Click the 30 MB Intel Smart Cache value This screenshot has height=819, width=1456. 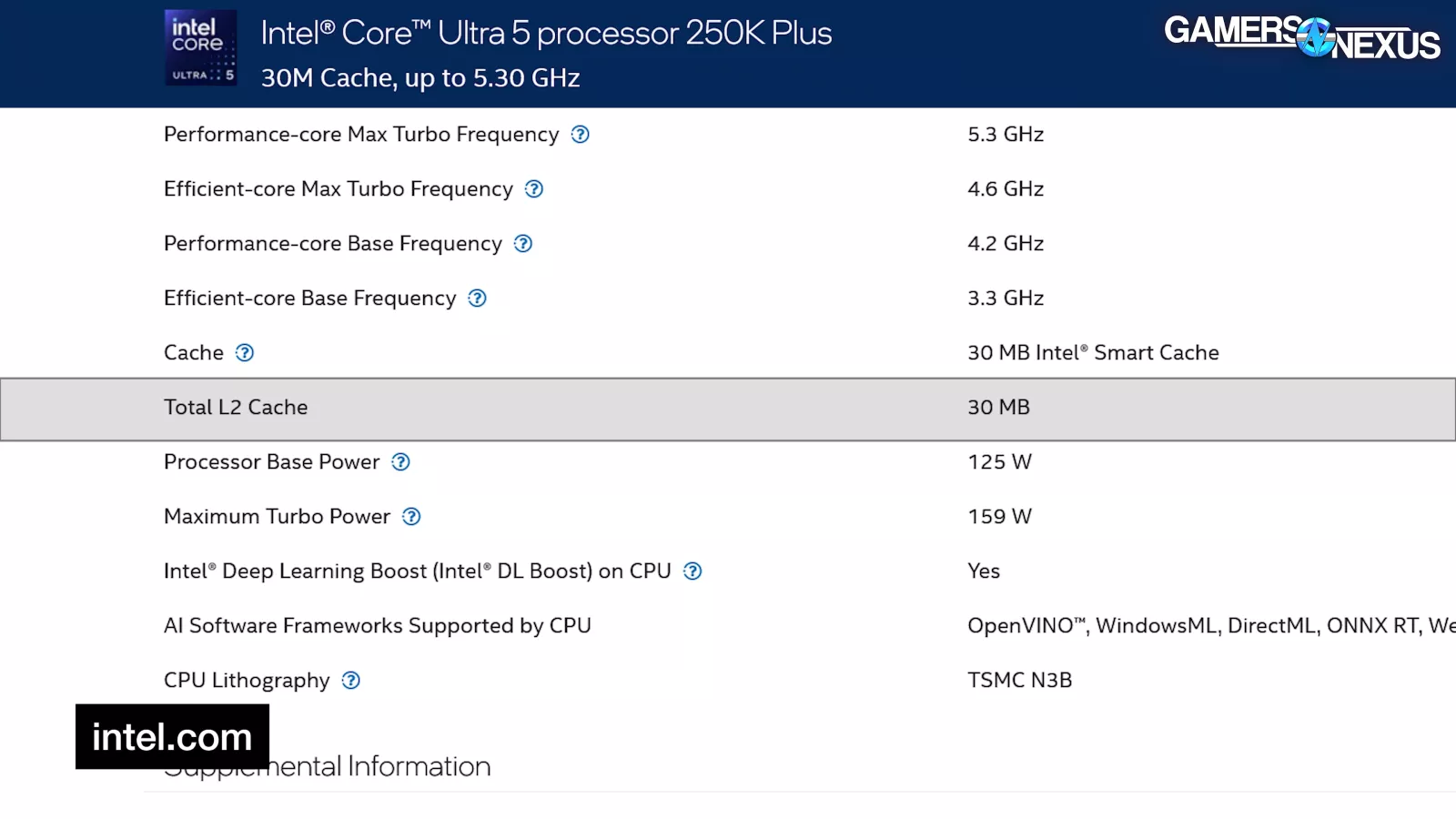pyautogui.click(x=1093, y=353)
